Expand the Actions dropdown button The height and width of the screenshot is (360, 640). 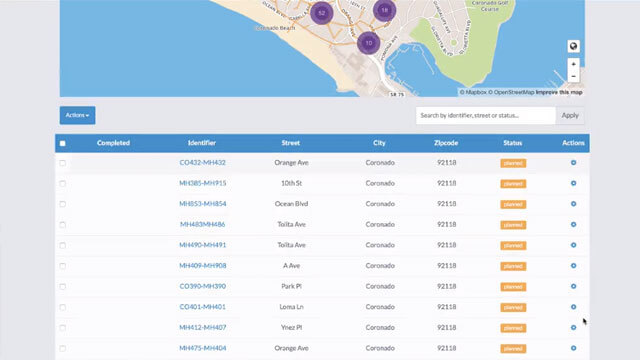[x=78, y=115]
